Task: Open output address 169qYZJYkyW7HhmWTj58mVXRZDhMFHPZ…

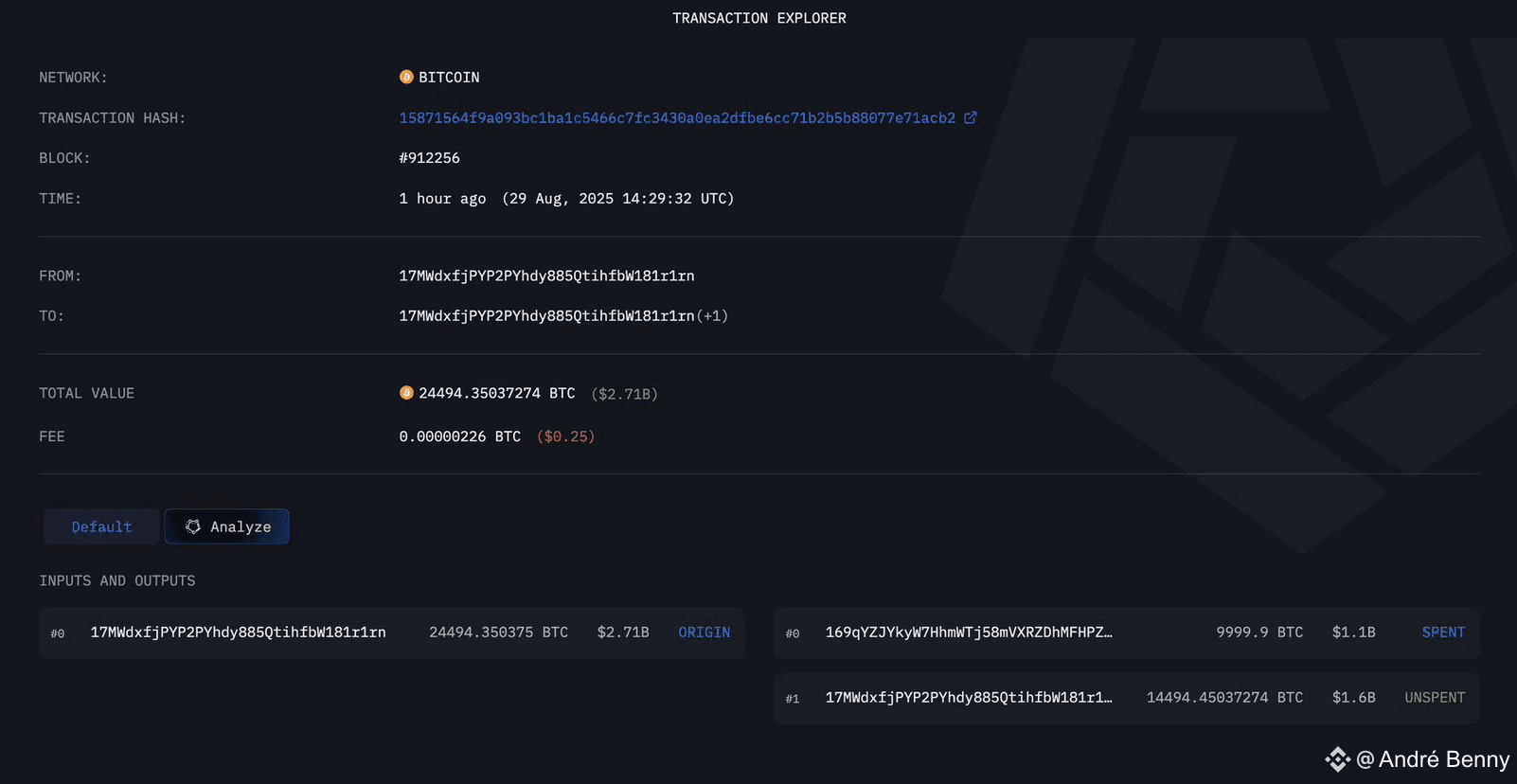Action: click(x=969, y=633)
